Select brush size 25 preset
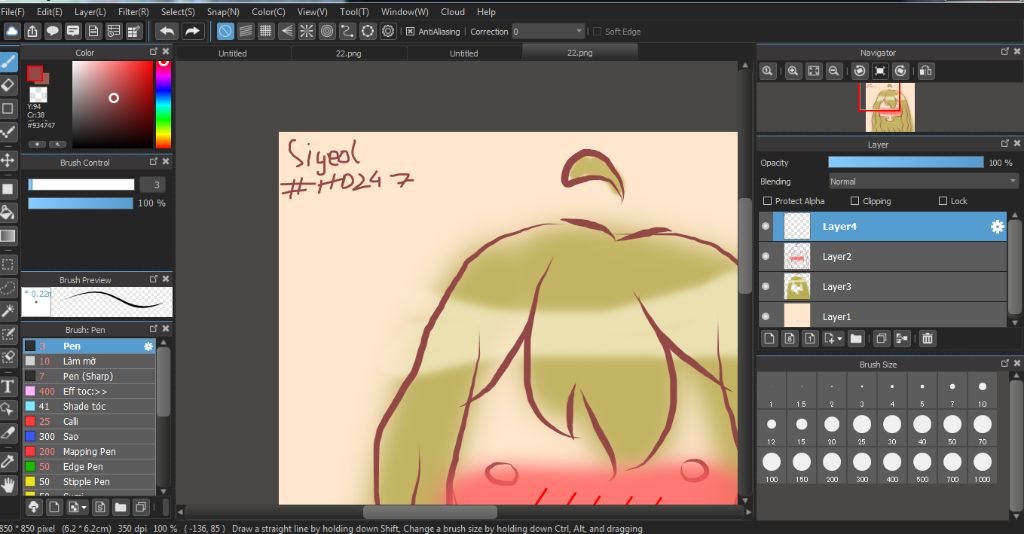This screenshot has height=534, width=1024. (x=861, y=428)
